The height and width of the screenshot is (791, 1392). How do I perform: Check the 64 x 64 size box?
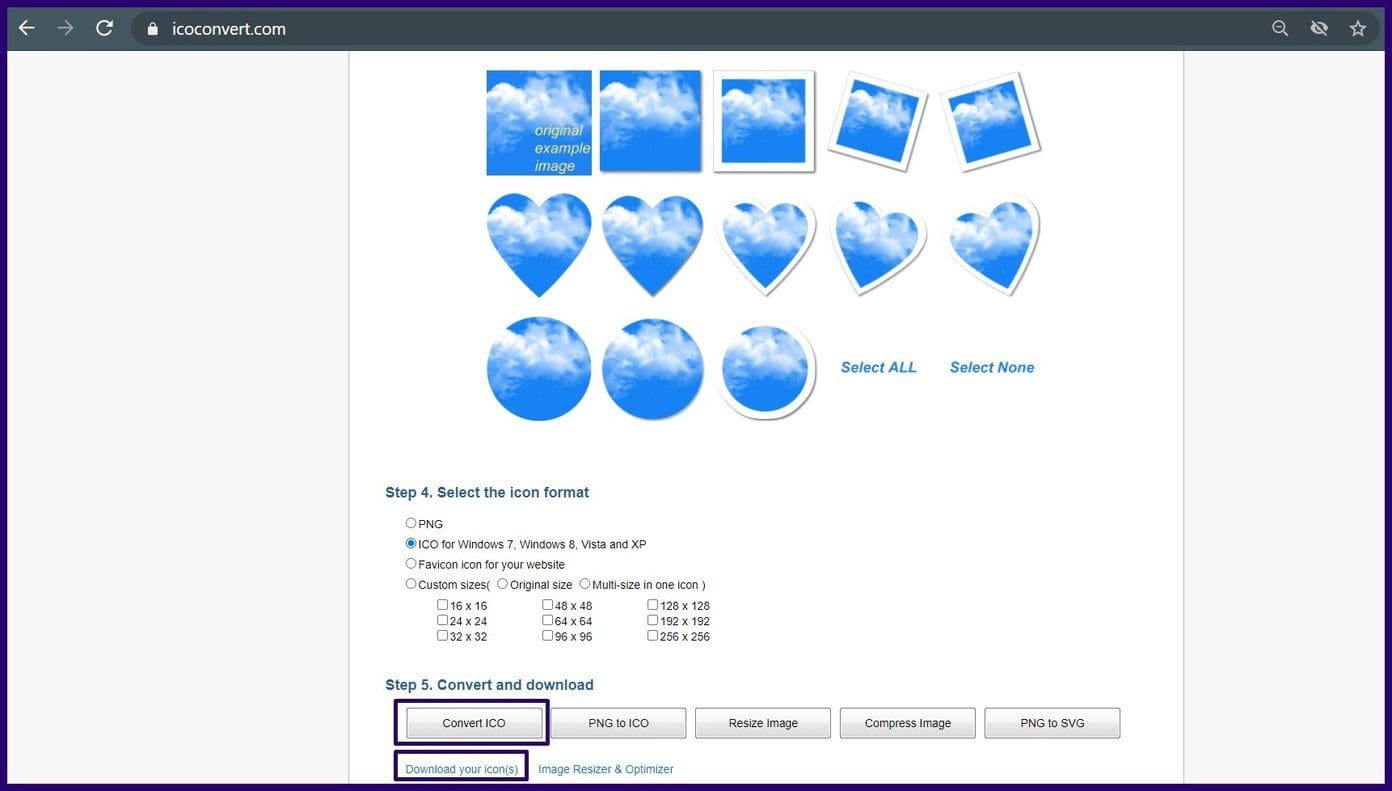pyautogui.click(x=548, y=620)
